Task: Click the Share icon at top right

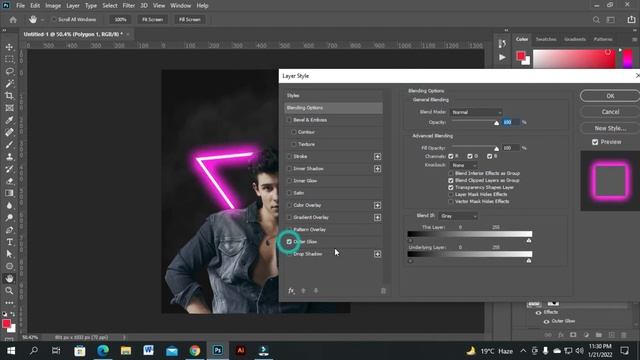Action: coord(631,20)
